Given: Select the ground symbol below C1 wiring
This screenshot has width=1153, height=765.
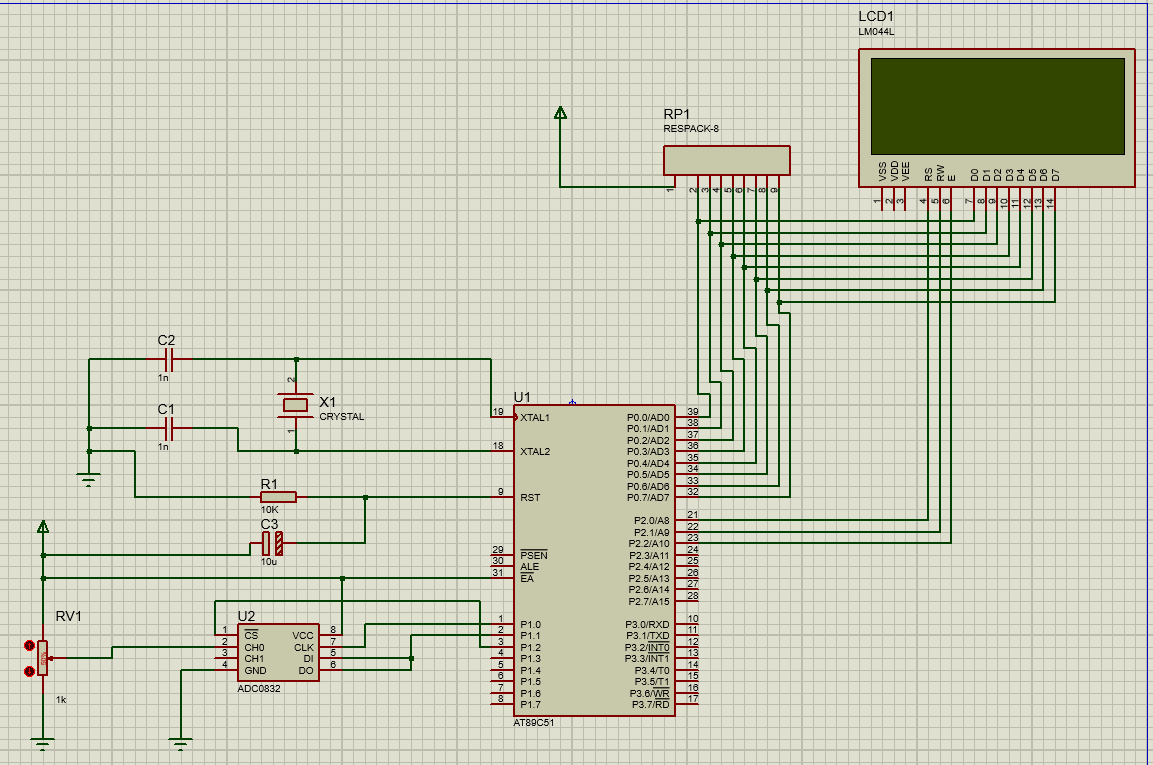Looking at the screenshot, I should 89,480.
